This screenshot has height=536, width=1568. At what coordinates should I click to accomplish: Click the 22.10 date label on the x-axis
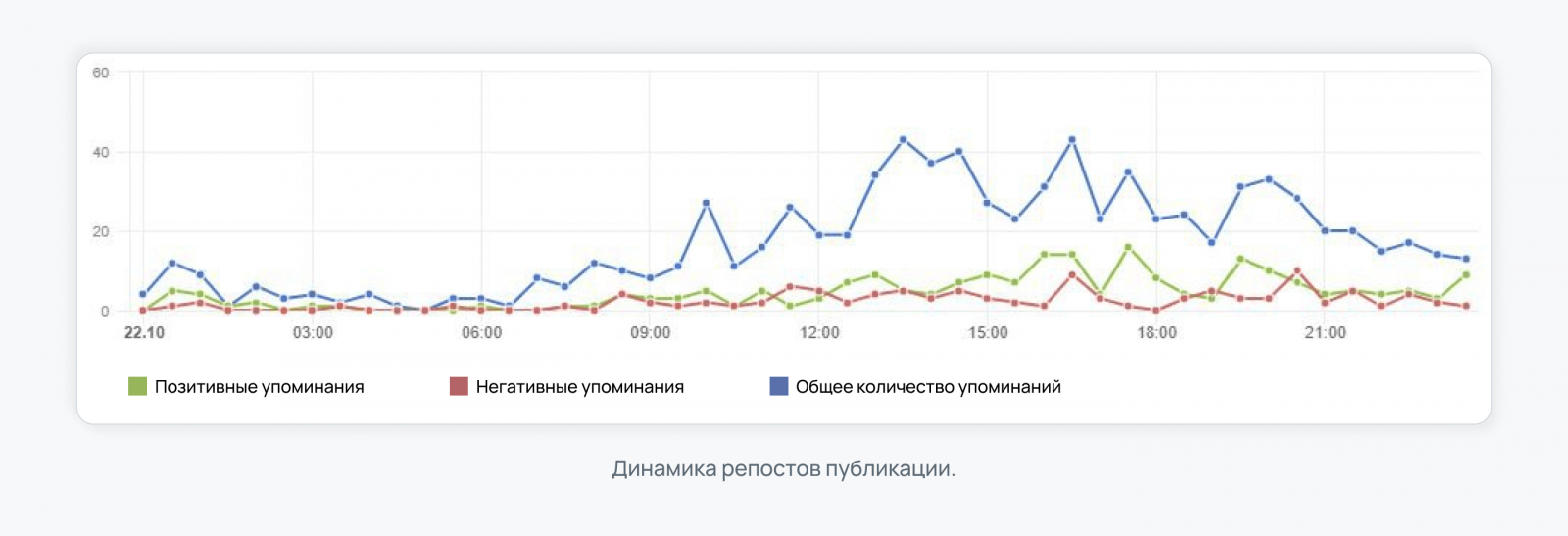(x=144, y=333)
